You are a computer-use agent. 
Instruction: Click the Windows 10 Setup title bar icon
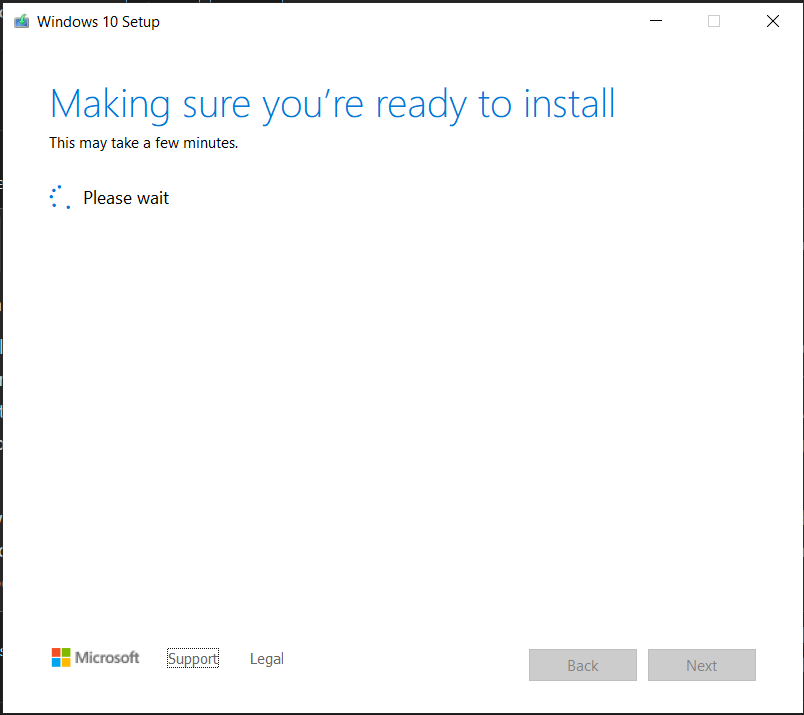click(22, 22)
